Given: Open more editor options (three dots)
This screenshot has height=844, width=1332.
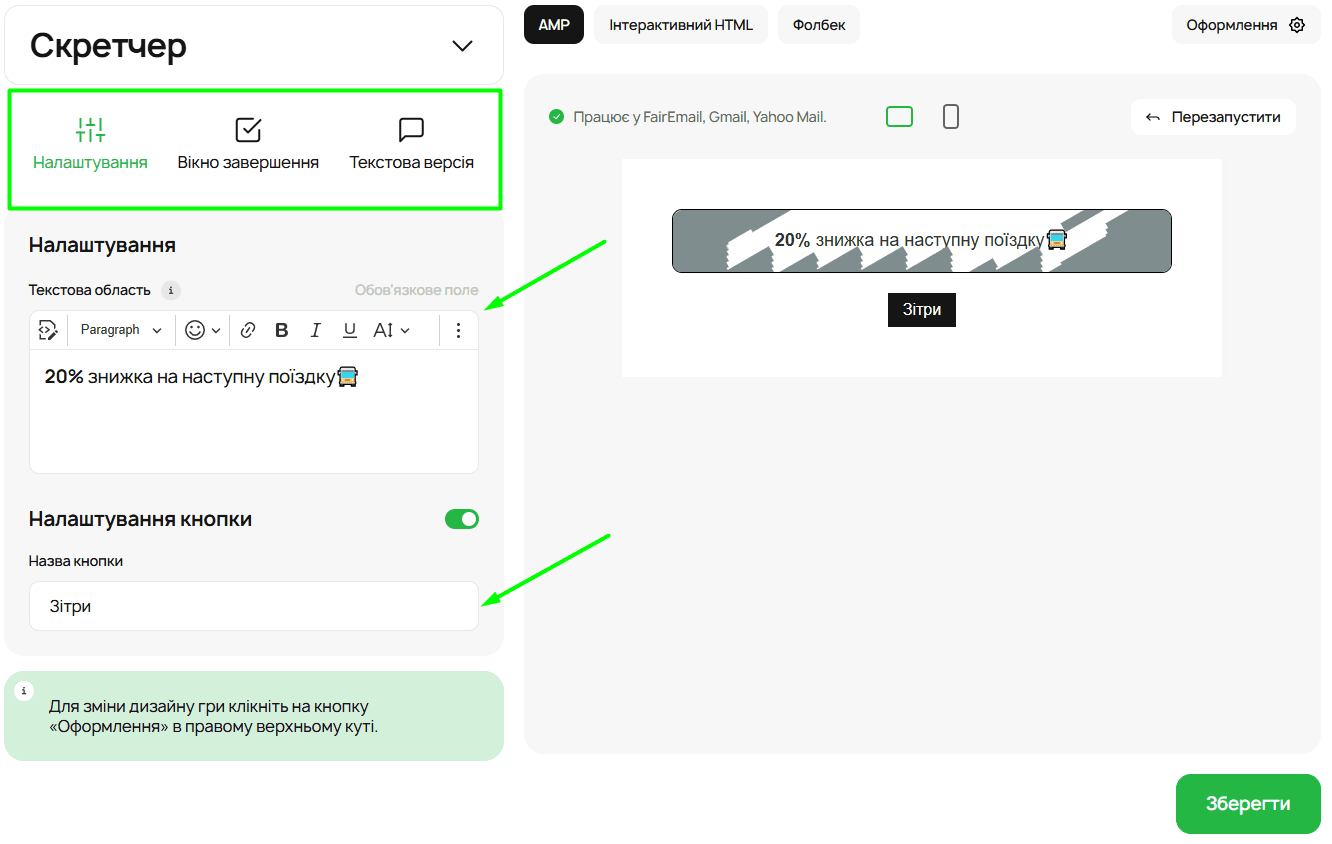Looking at the screenshot, I should pyautogui.click(x=458, y=330).
